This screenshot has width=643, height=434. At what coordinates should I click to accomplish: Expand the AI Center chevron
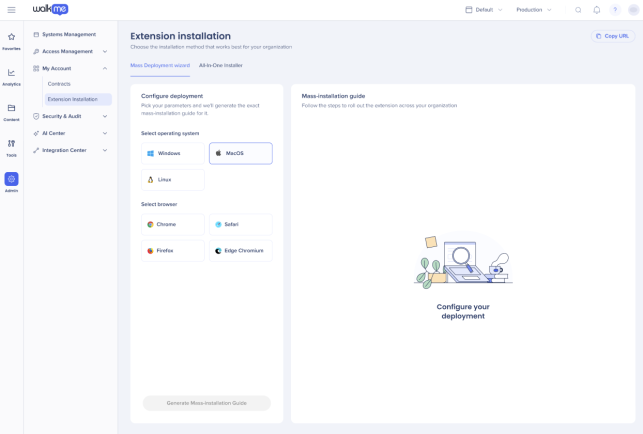(x=105, y=133)
